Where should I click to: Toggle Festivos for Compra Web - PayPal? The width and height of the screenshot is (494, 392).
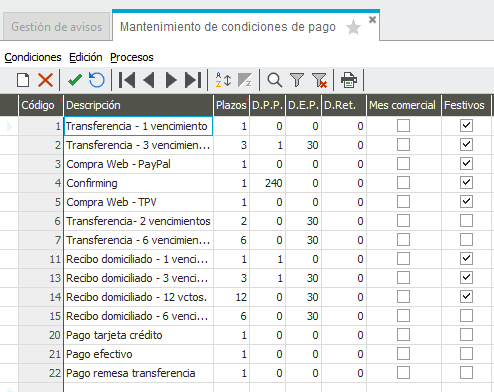pos(466,164)
